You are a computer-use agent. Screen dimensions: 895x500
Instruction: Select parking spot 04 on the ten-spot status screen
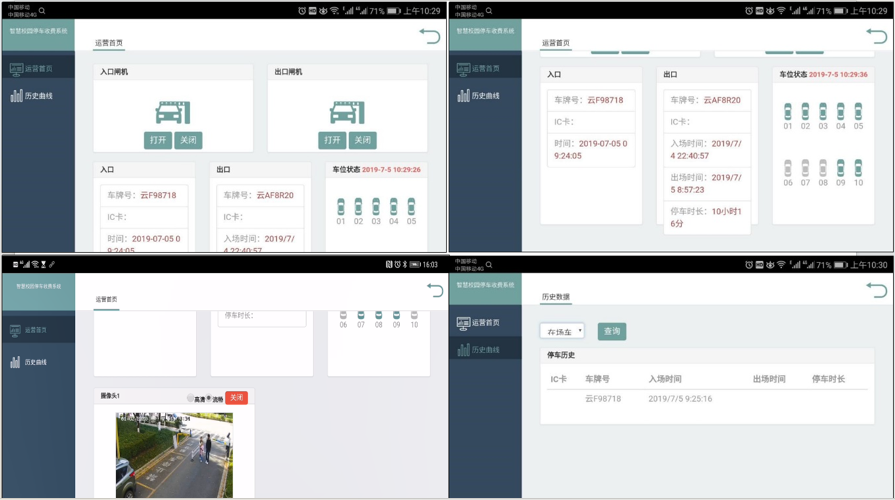coord(841,116)
